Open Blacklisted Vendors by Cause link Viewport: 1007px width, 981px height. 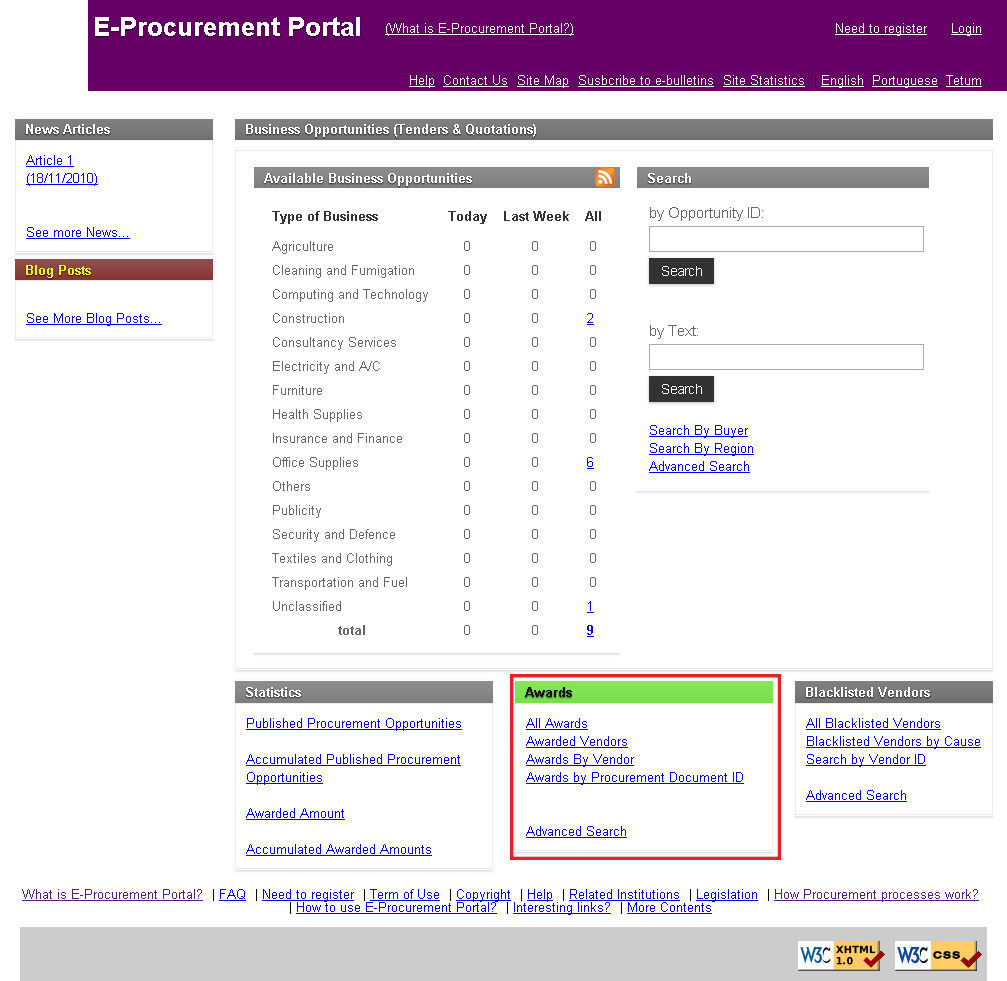coord(893,742)
